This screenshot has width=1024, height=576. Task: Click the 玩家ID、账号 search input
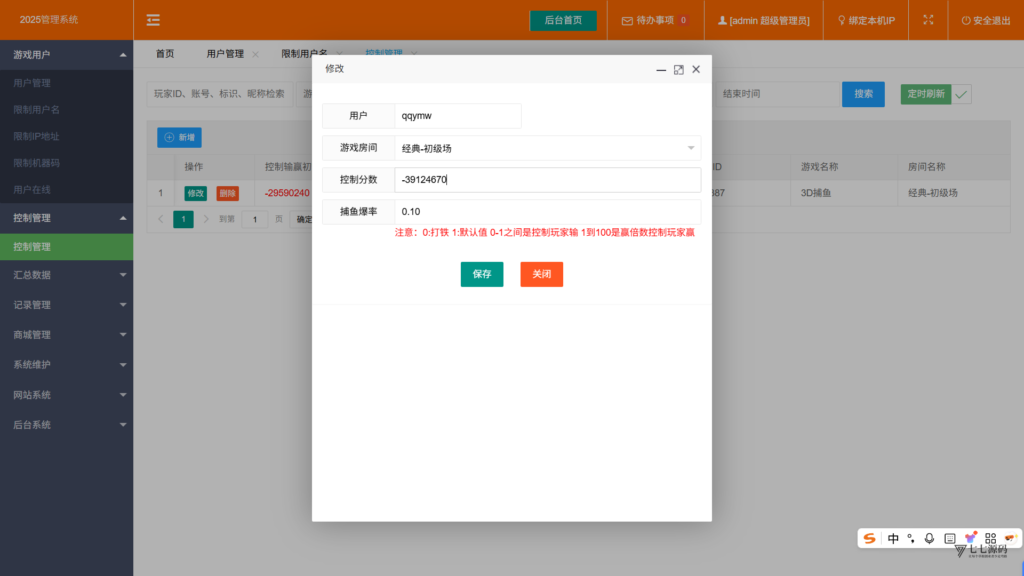point(219,94)
